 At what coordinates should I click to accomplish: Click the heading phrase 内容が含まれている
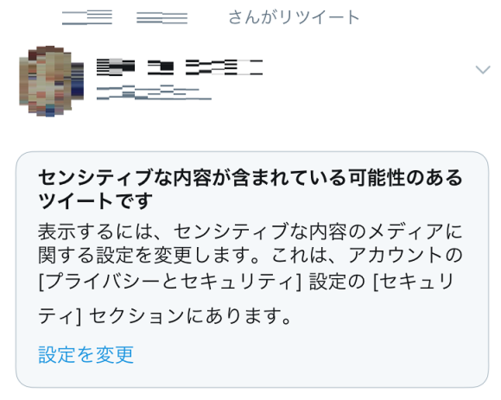260,177
